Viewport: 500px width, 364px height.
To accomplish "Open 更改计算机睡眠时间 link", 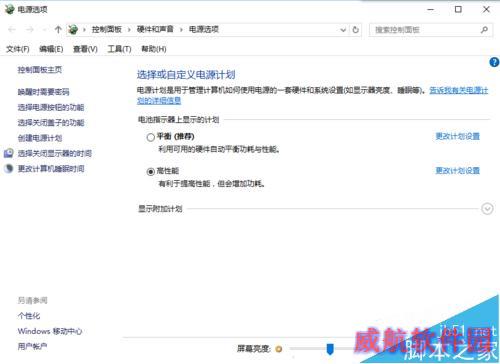I will tap(51, 168).
